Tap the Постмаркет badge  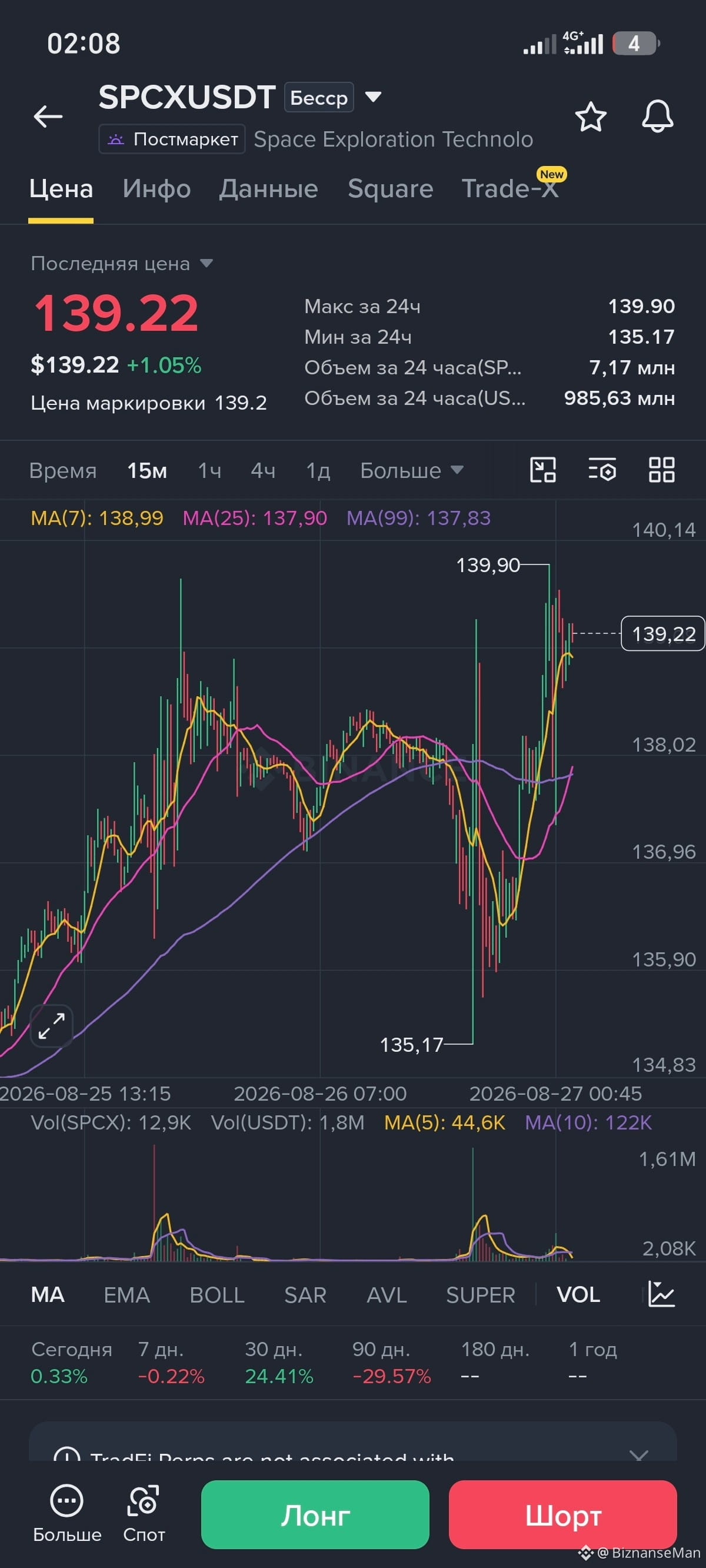[172, 139]
